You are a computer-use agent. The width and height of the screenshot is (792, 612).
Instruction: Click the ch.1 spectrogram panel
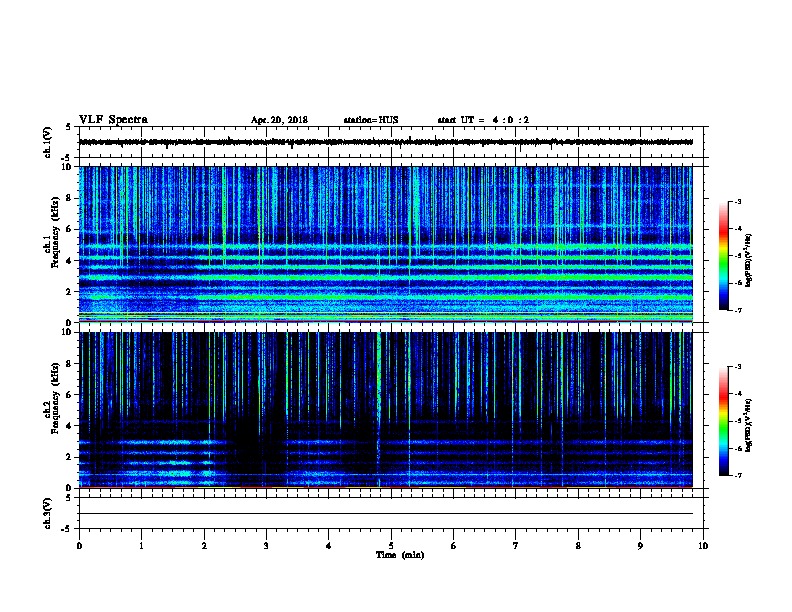pyautogui.click(x=386, y=244)
